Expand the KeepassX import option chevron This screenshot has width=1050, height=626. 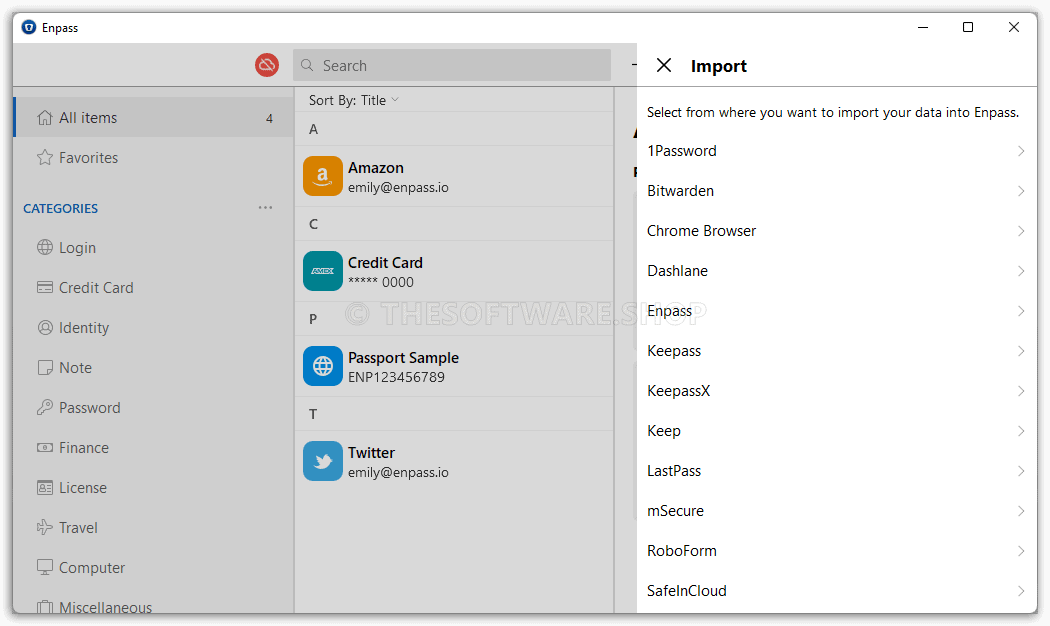(x=1021, y=391)
